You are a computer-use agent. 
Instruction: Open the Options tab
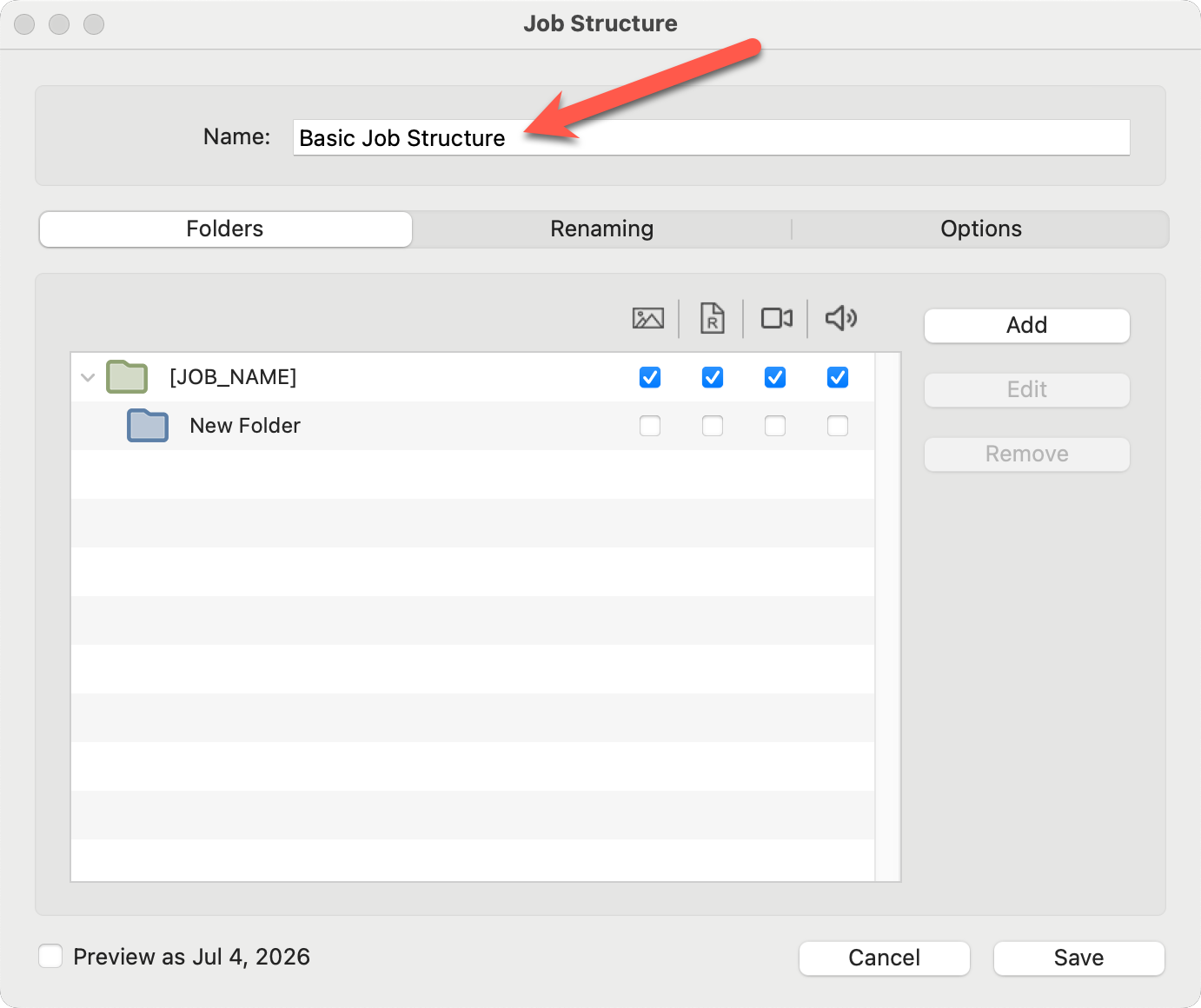(x=980, y=229)
